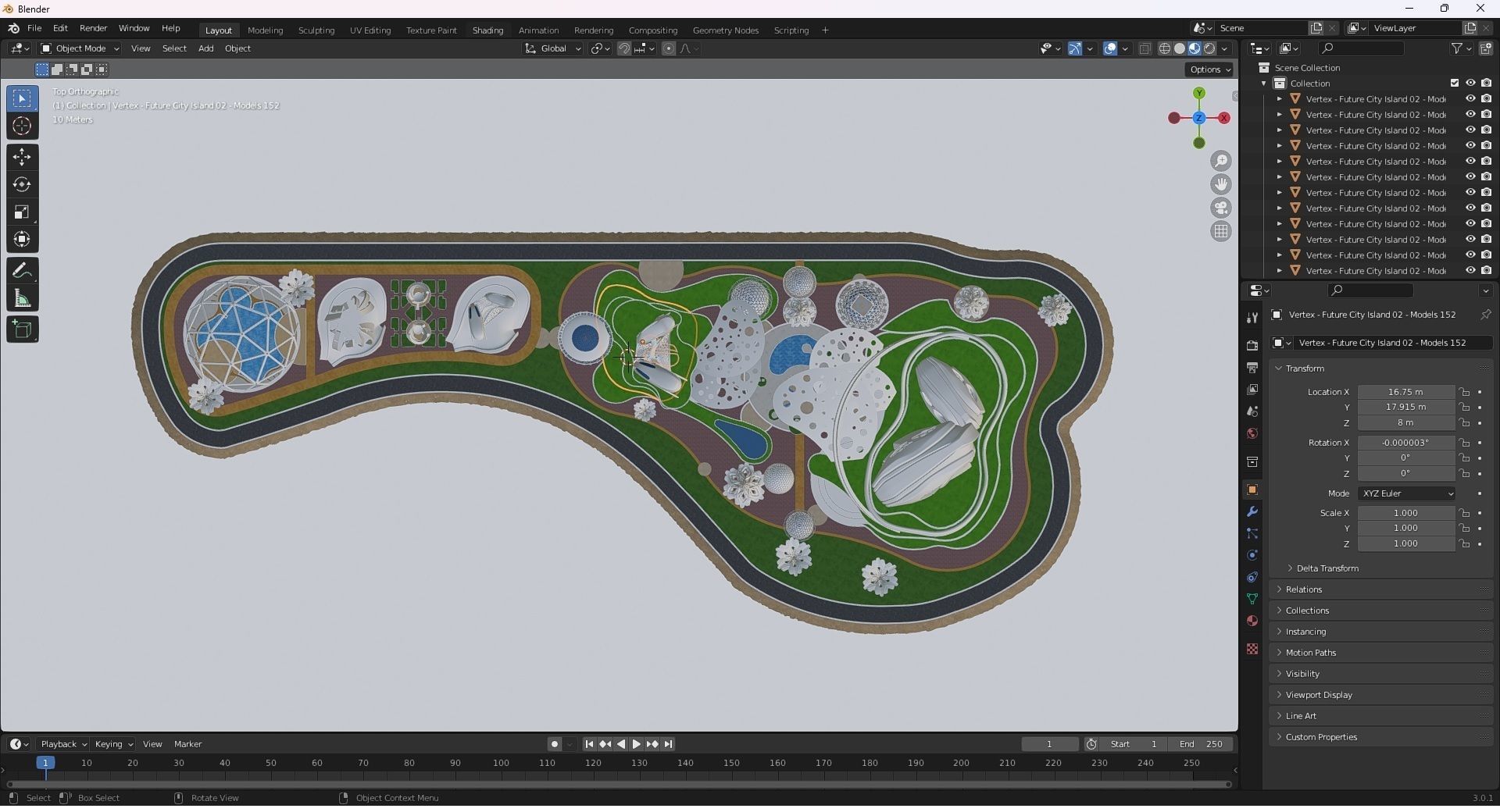Open the timeline Keying popover
Screen dimensions: 1500x812
(x=113, y=745)
